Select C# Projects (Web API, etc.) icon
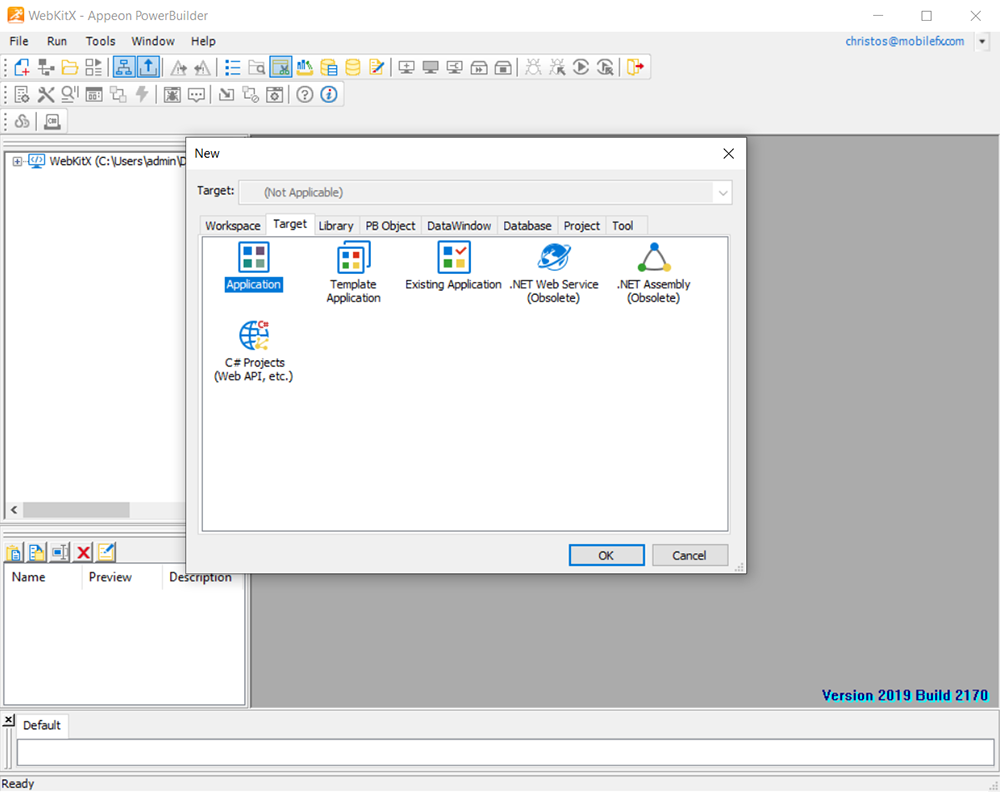Screen dimensions: 1000x792 (253, 351)
